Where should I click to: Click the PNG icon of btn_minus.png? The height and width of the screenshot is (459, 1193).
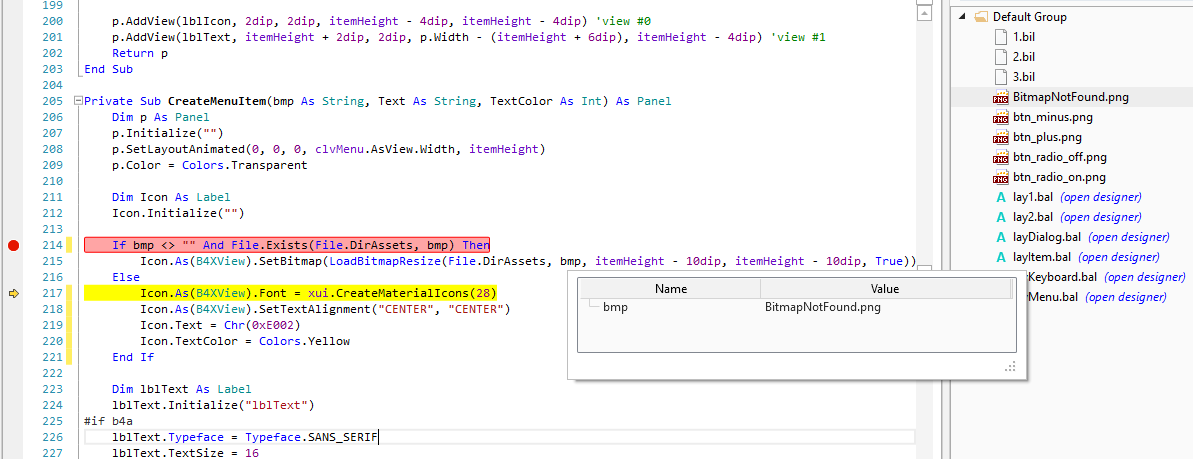click(1001, 117)
